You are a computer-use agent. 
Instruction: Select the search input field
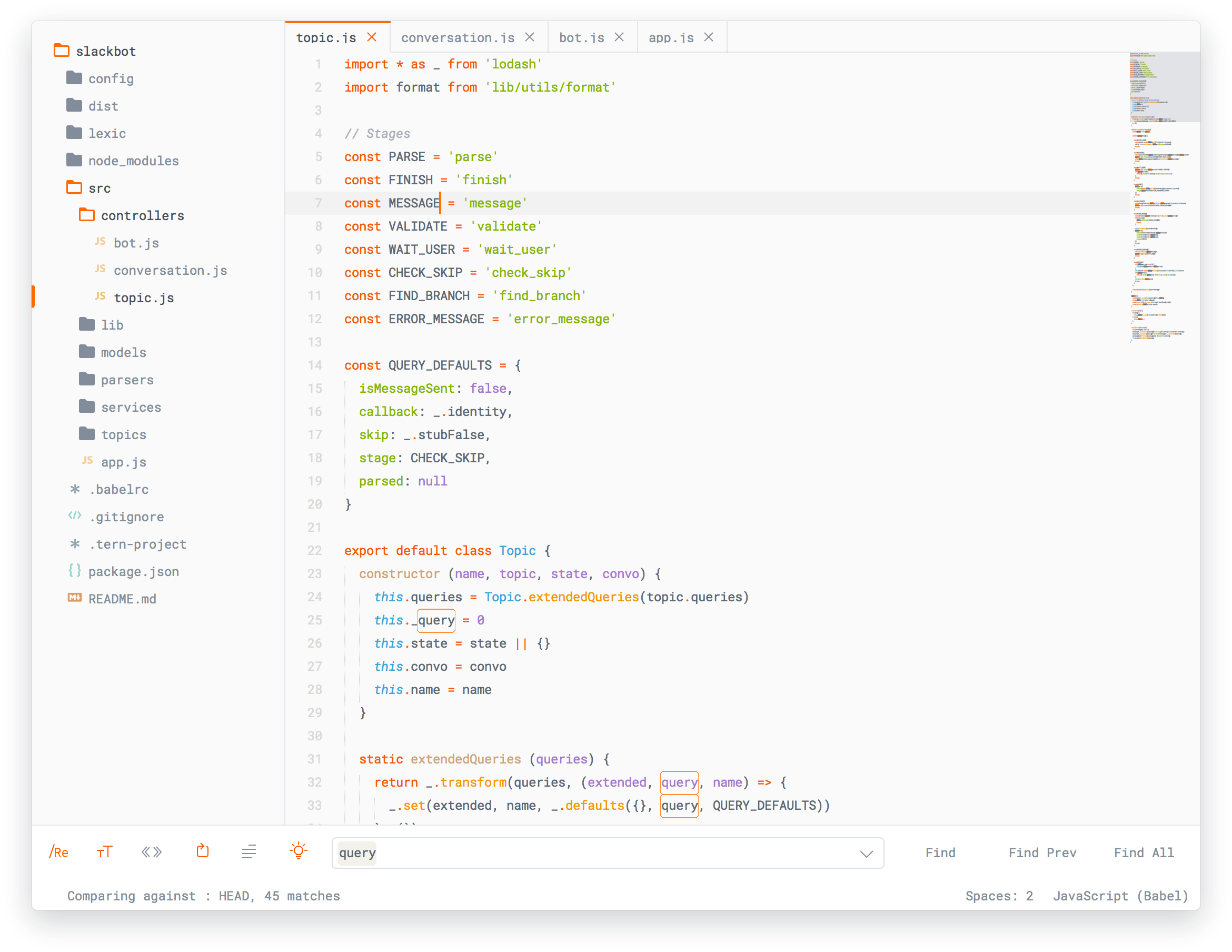[x=604, y=852]
